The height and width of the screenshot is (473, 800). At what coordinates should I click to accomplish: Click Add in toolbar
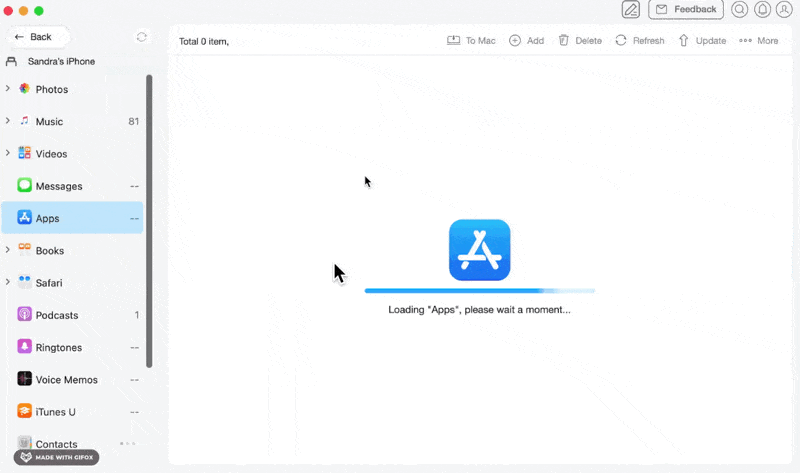click(x=527, y=41)
